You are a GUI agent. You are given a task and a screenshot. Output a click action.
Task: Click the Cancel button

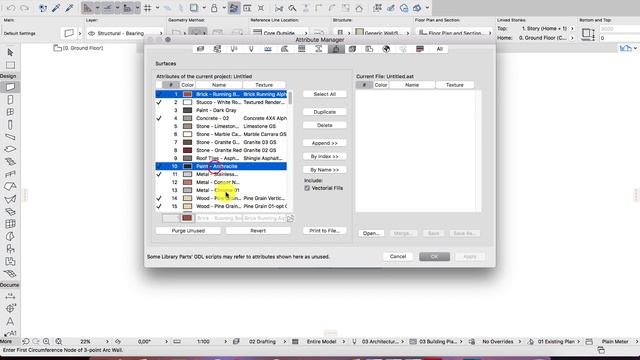click(398, 256)
